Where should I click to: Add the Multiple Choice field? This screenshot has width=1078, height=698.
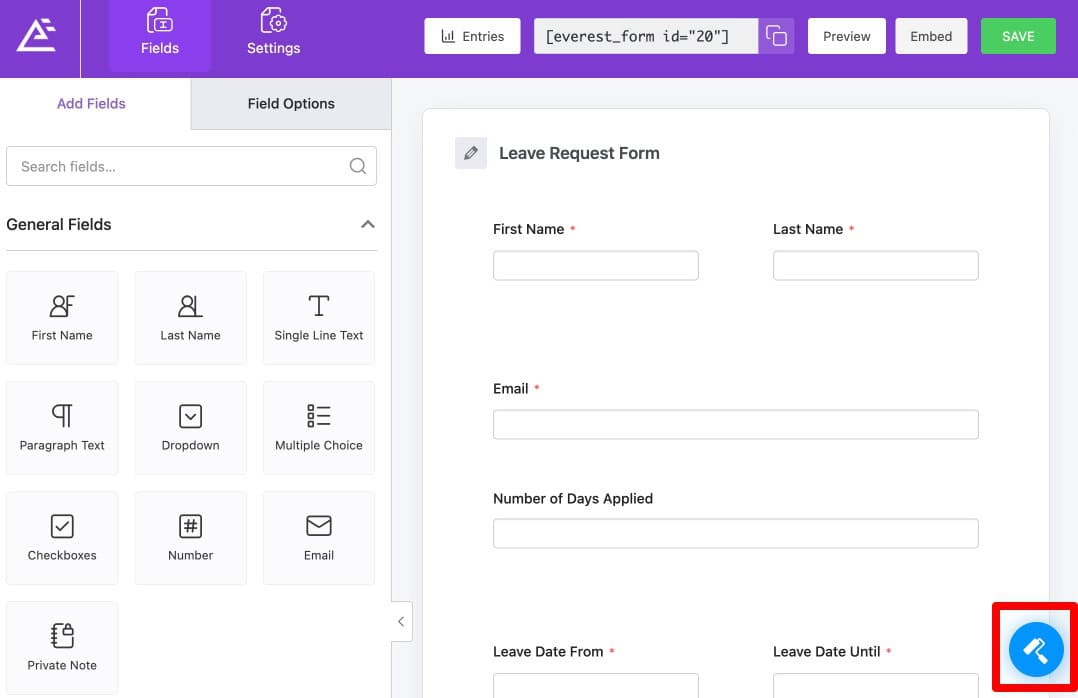(x=319, y=428)
